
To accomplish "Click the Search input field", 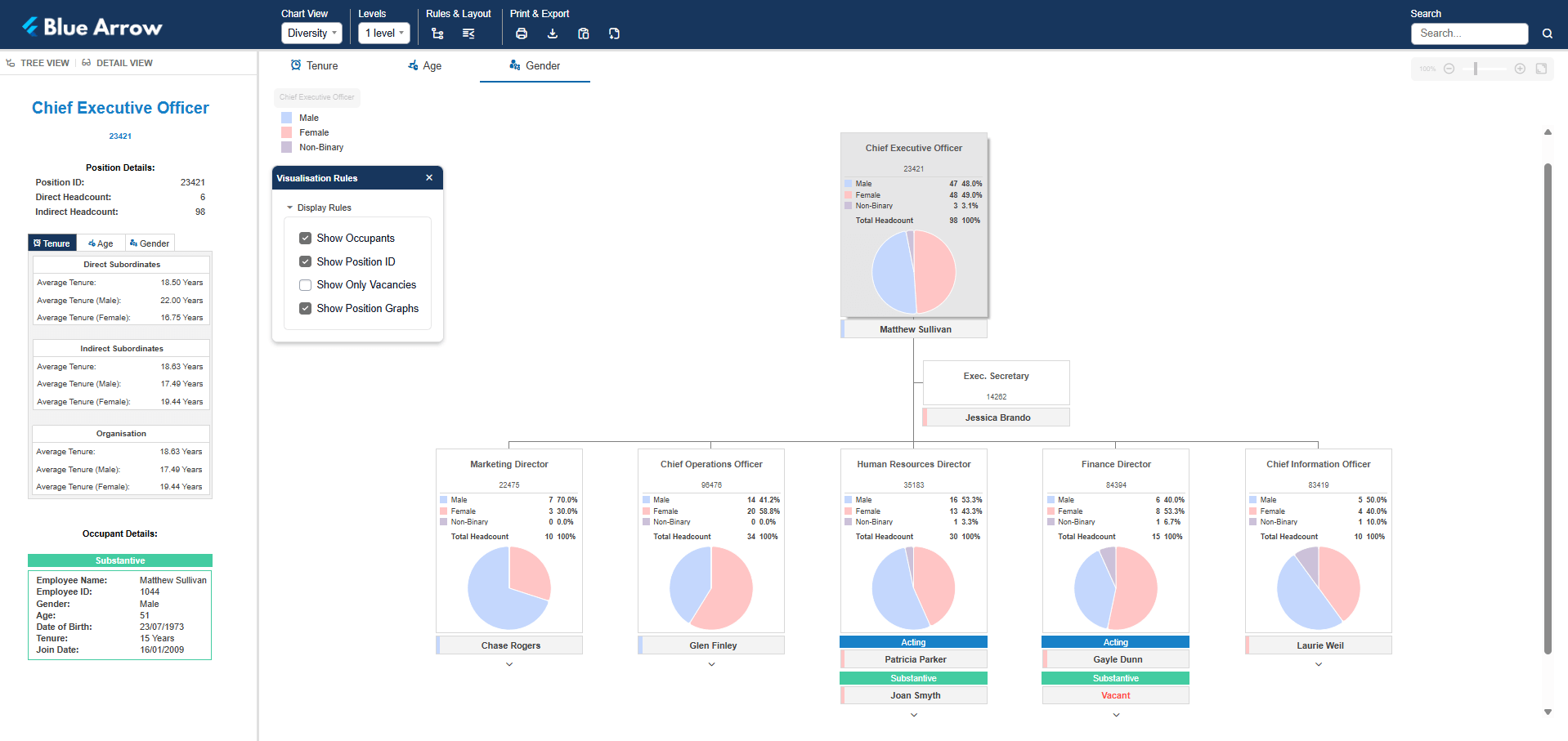I will coord(1469,33).
